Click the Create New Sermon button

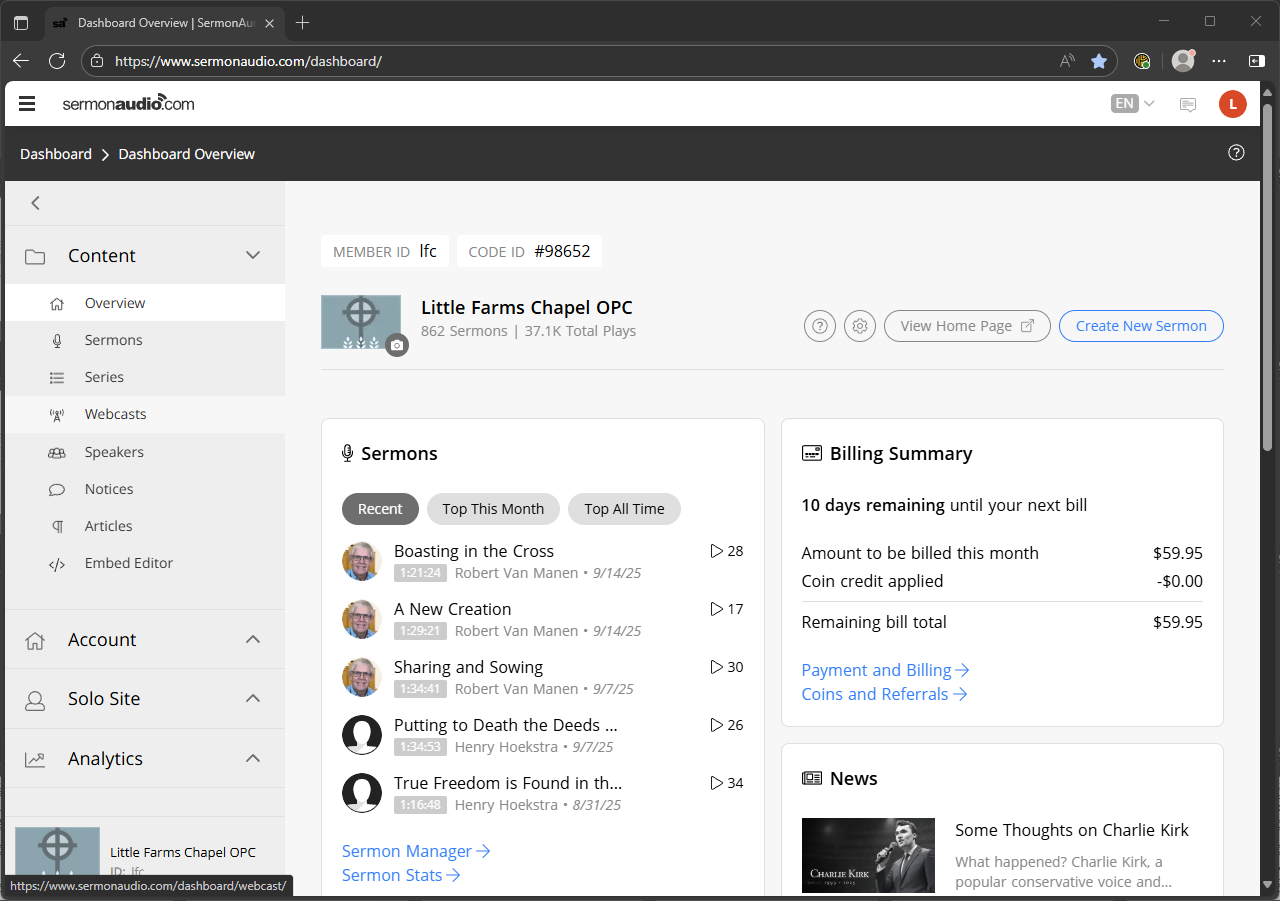pos(1140,326)
